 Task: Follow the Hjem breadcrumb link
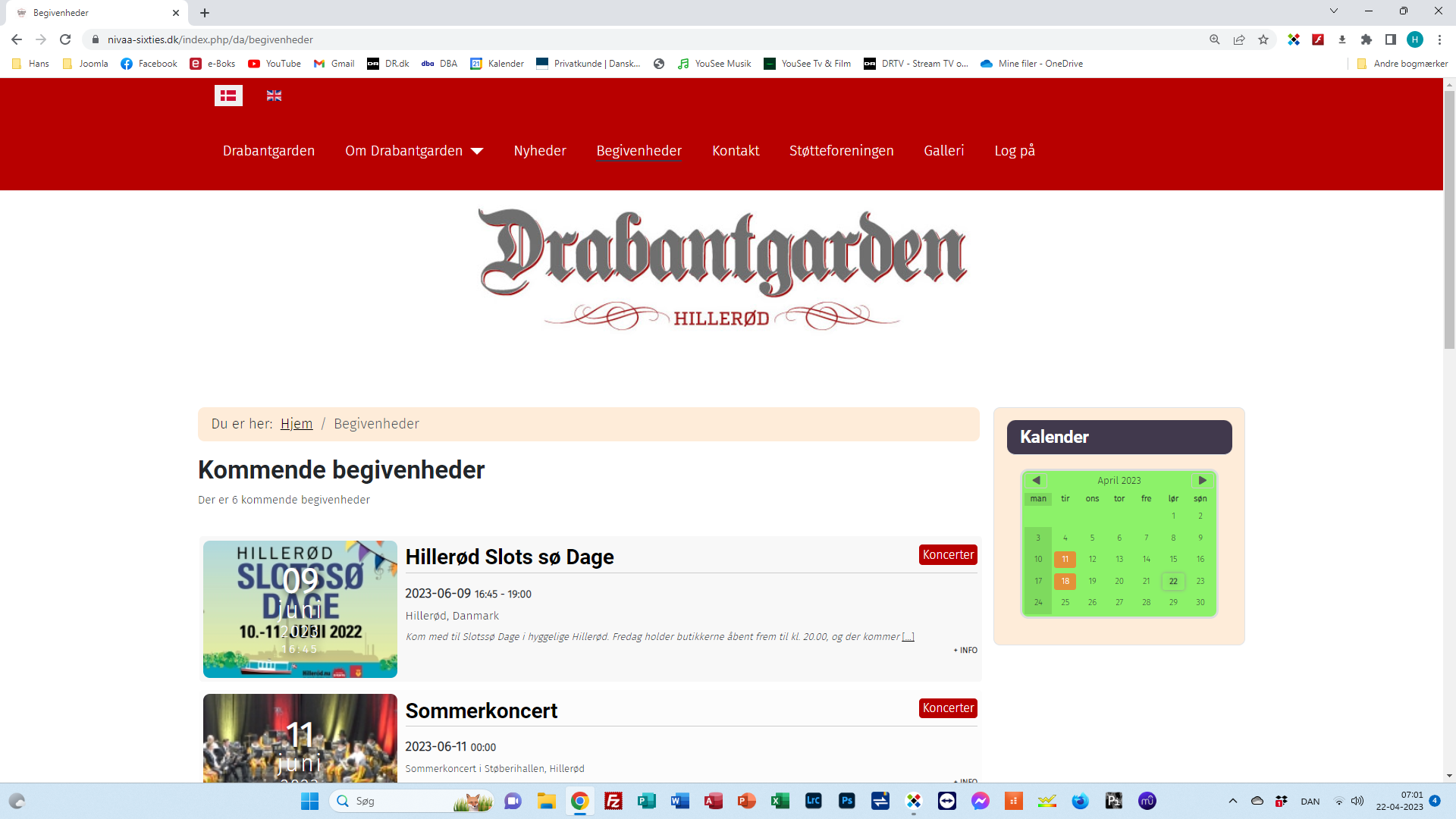[x=297, y=424]
